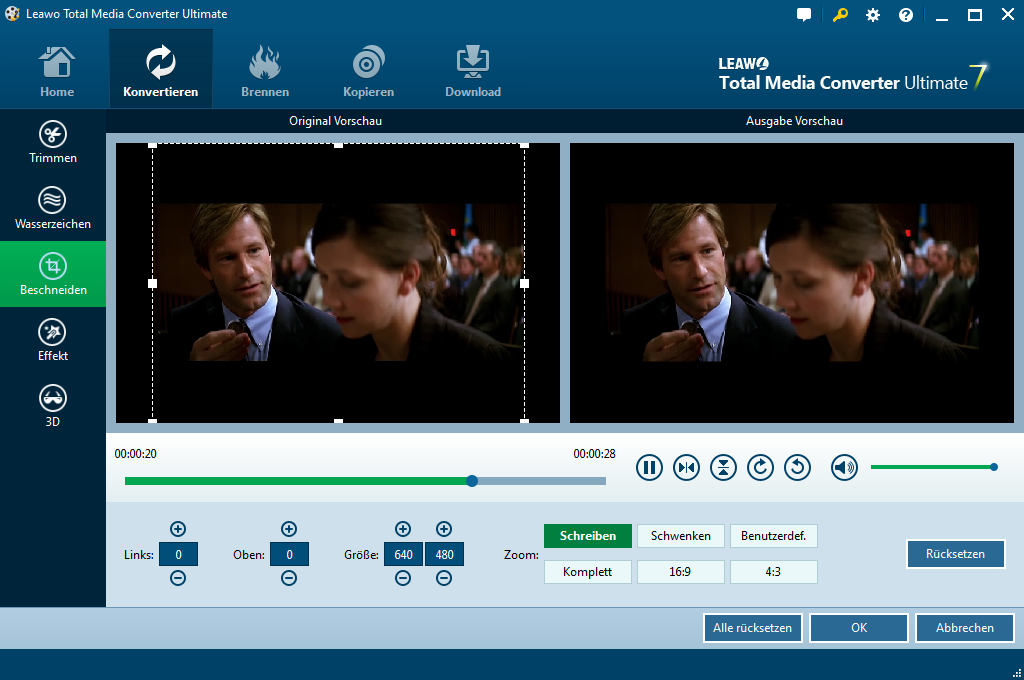Open the Brennen module
Screen dimensions: 1024x680
click(264, 71)
